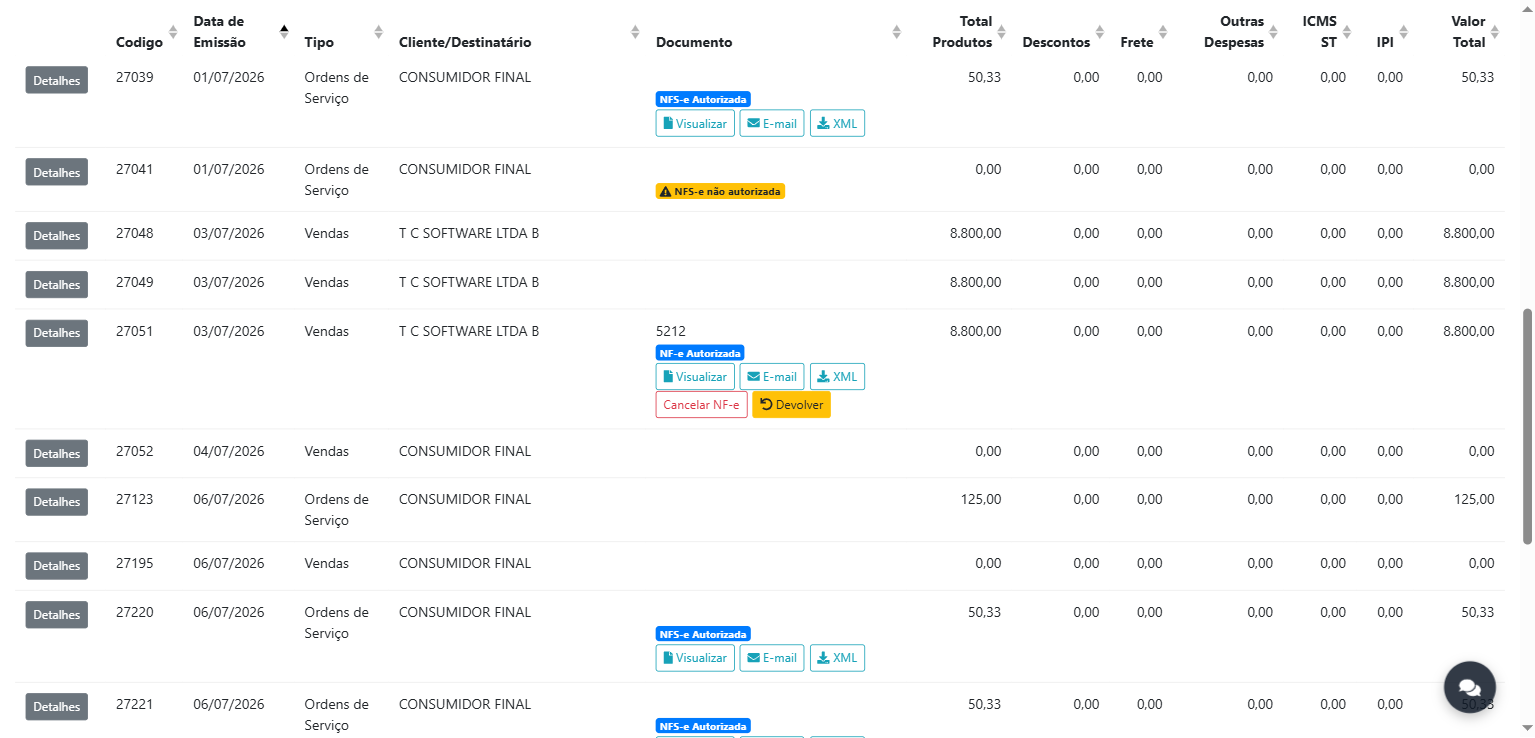
Task: Download XML for order 27220
Action: [x=837, y=658]
